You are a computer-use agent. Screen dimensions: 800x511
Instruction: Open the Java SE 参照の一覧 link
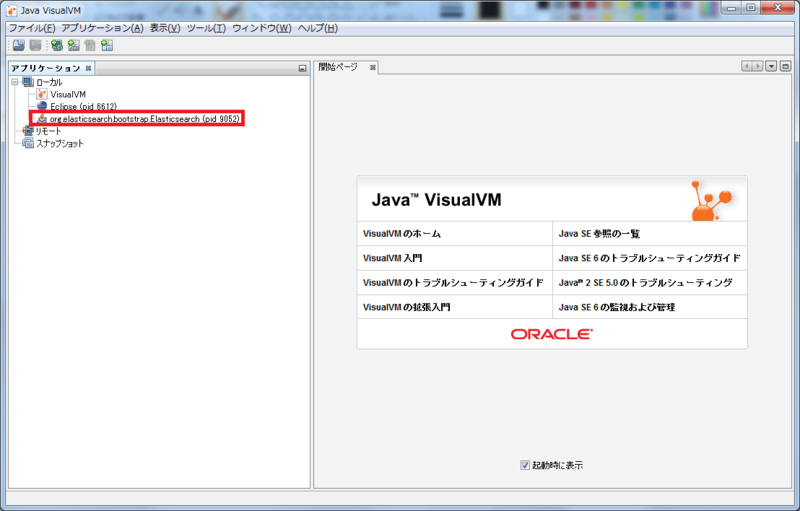coord(599,234)
